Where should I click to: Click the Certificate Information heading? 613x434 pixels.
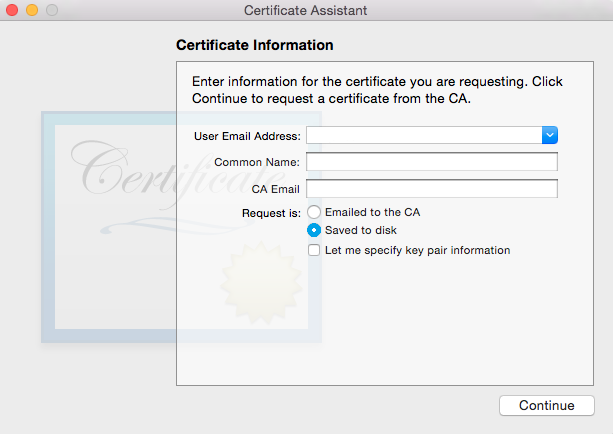tap(255, 45)
